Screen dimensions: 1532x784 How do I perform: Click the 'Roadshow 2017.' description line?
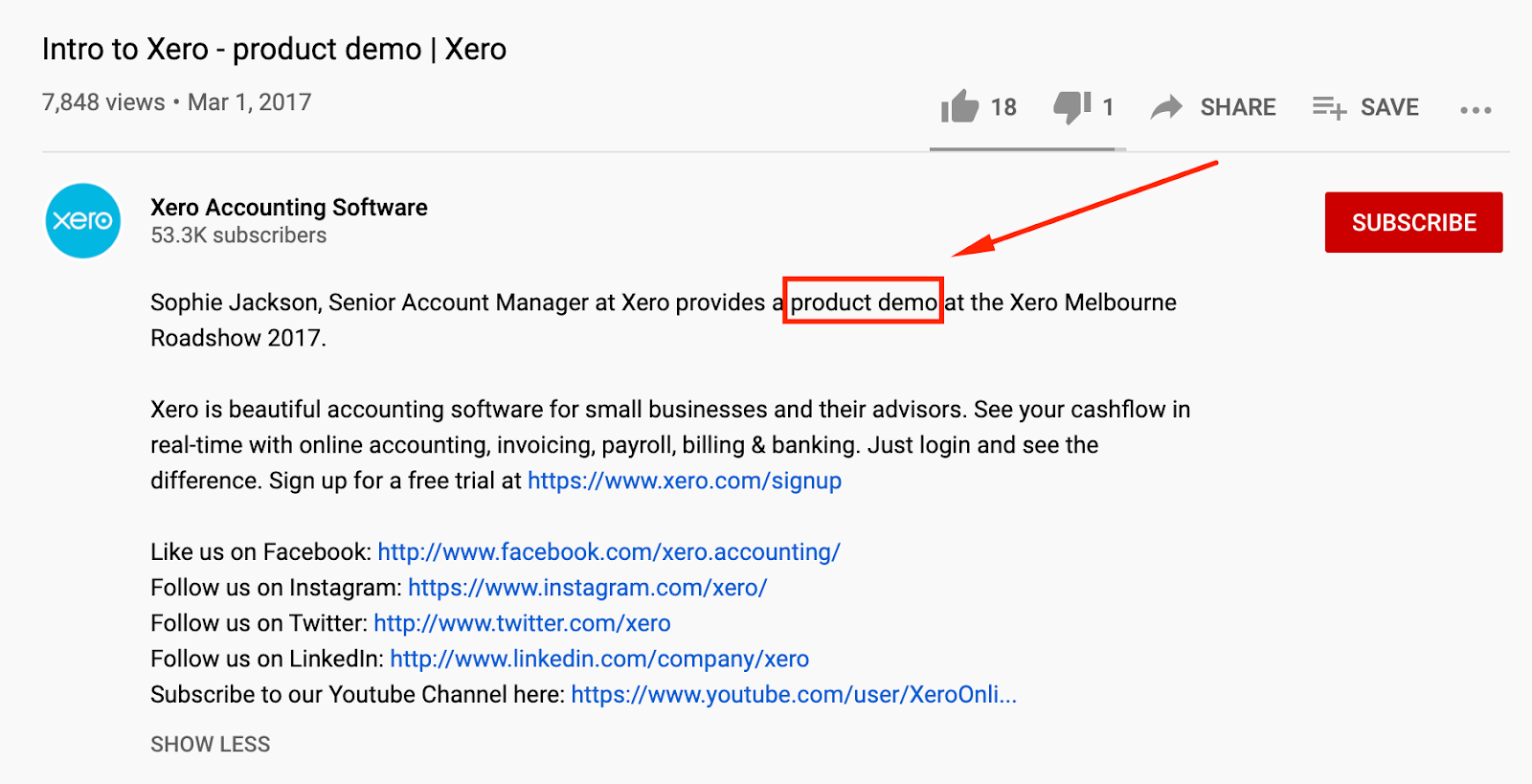pos(238,338)
